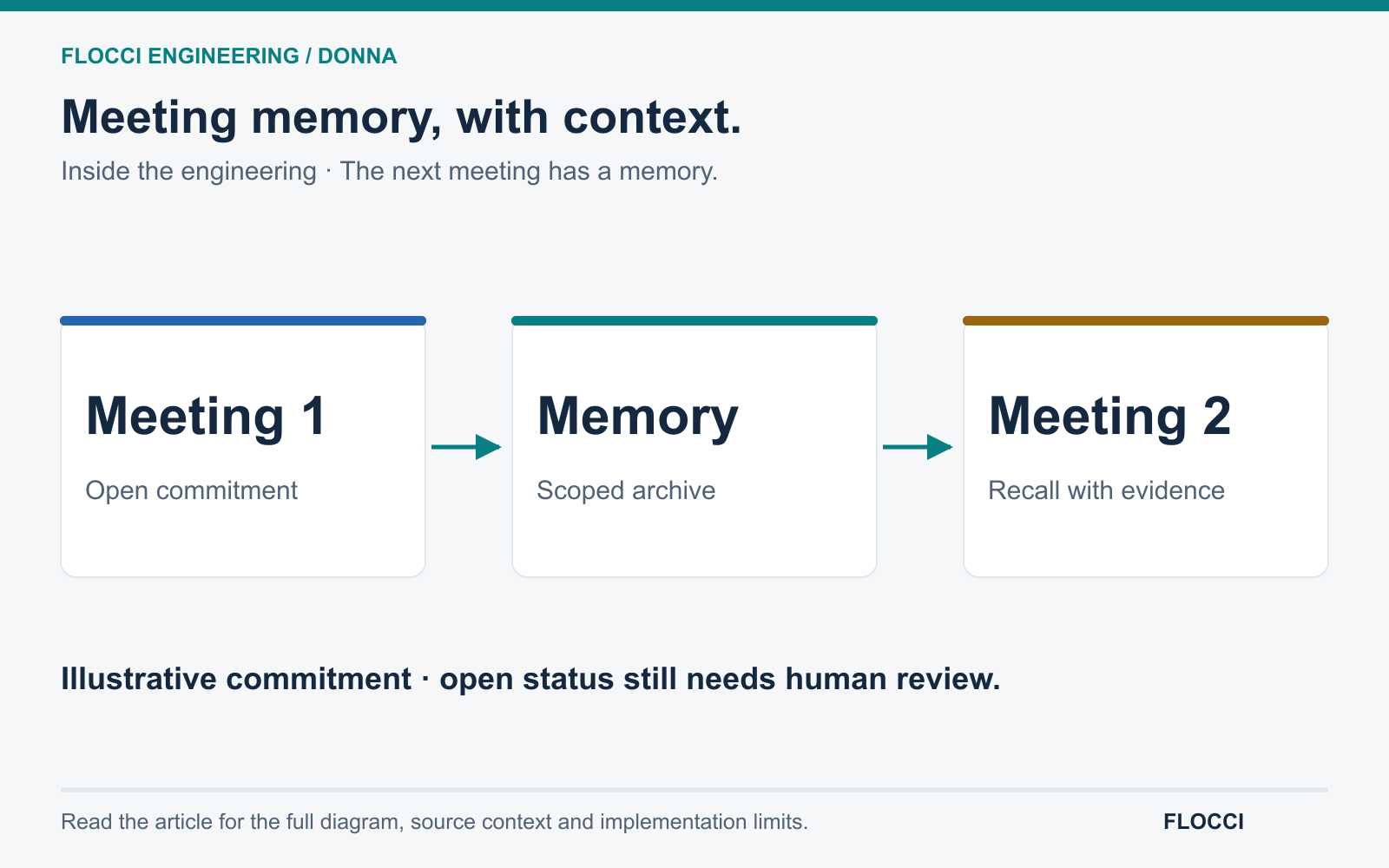Click 'Scoped archive' text in Memory card
This screenshot has height=868, width=1389.
point(626,490)
